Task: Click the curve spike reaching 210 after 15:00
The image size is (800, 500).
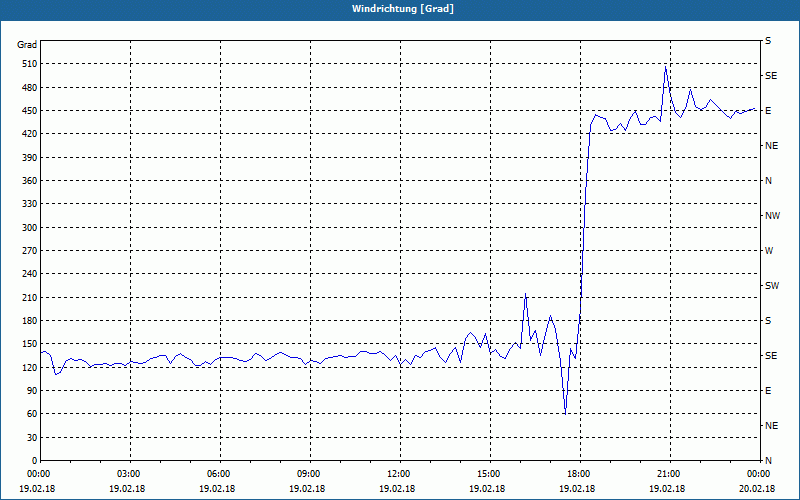Action: [526, 294]
